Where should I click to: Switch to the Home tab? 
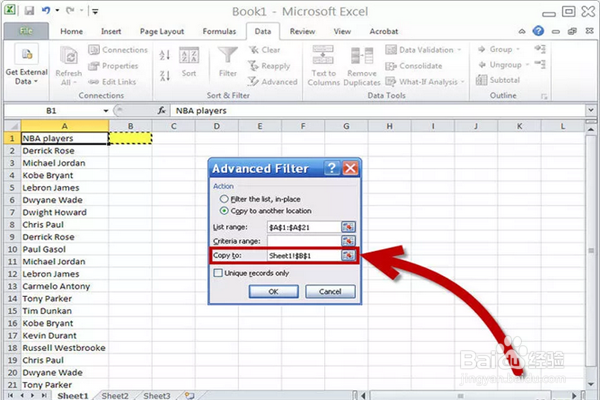[72, 31]
